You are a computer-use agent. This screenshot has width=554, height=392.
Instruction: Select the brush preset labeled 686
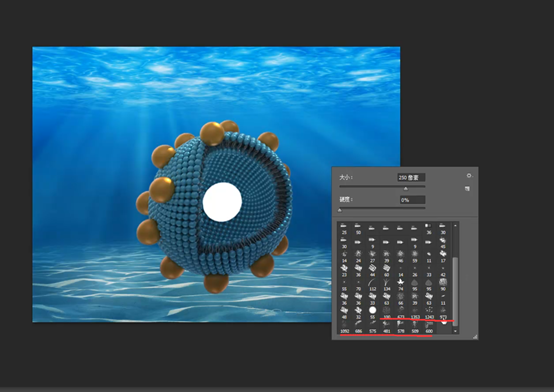358,327
